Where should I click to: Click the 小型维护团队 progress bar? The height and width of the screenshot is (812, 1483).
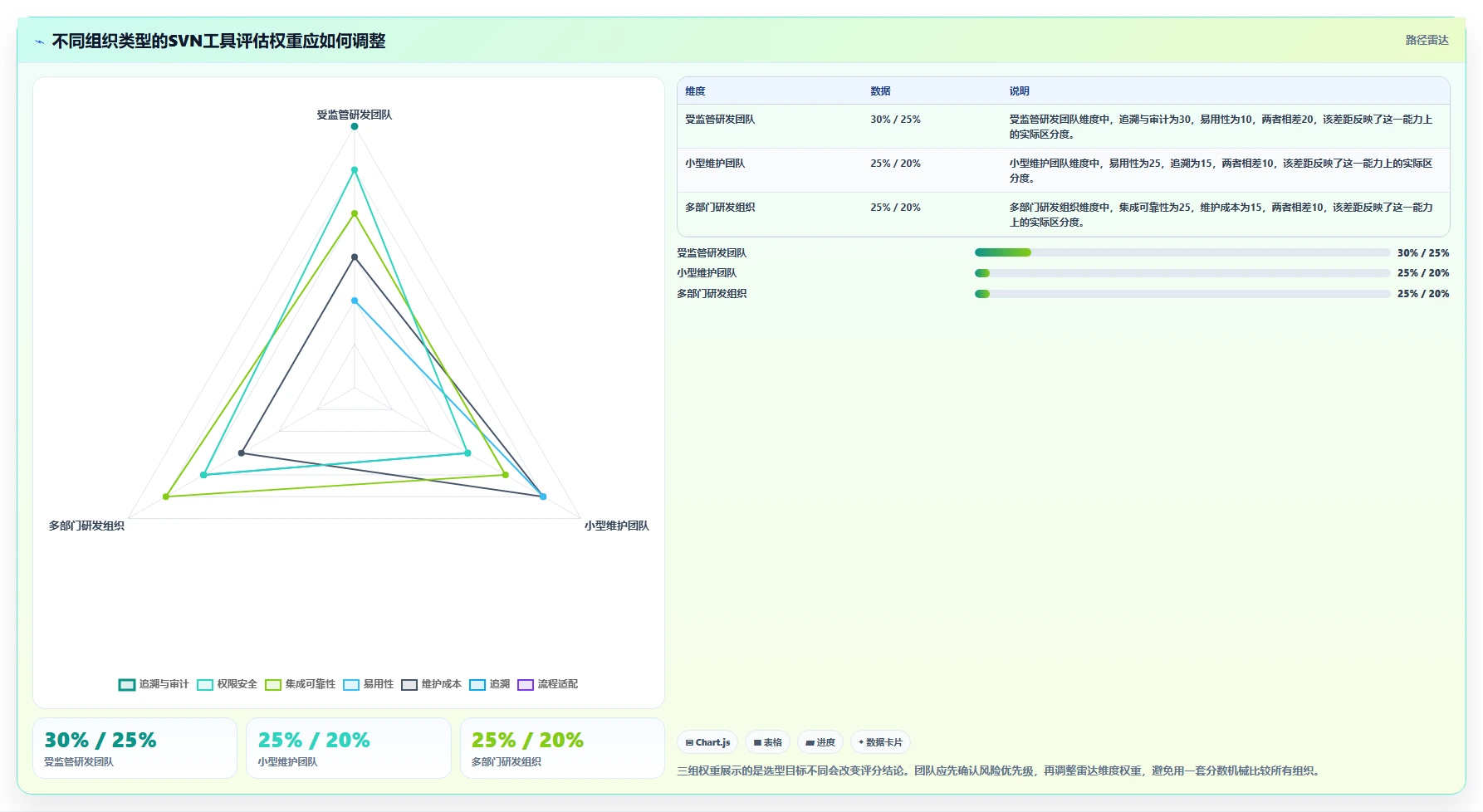1182,273
